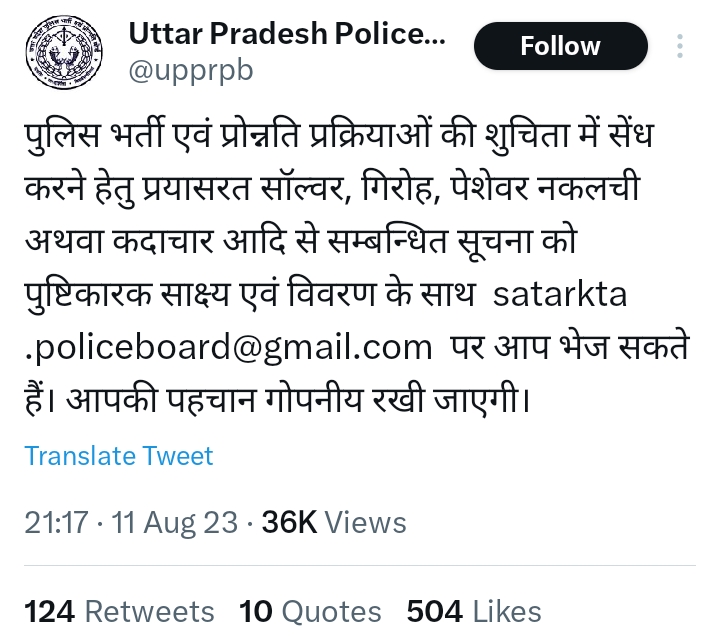Click the tweet line starting पुलिस भर्ती
The width and height of the screenshot is (719, 640).
[x=339, y=135]
